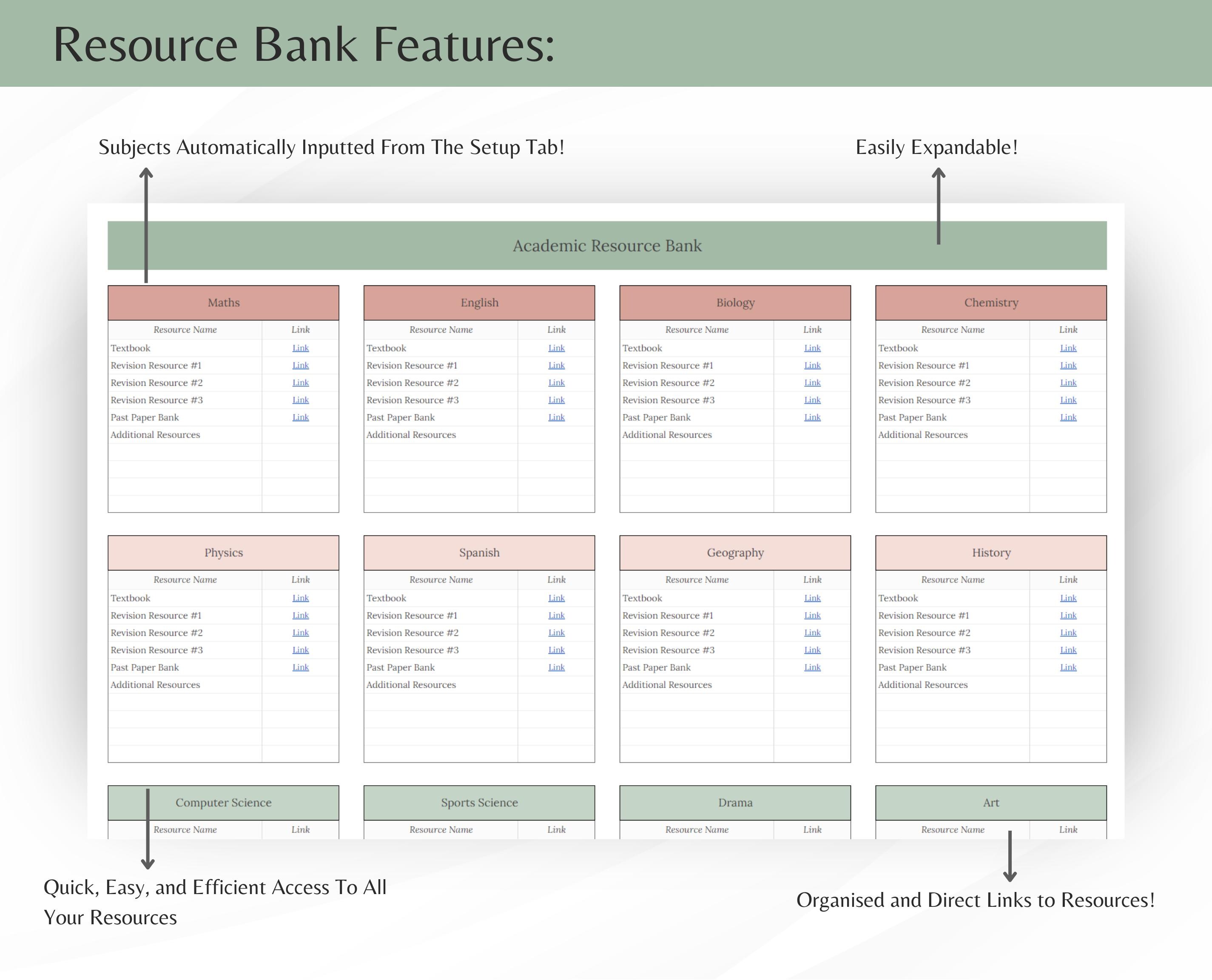Open the Physics Revision Resource #3 link

point(301,650)
